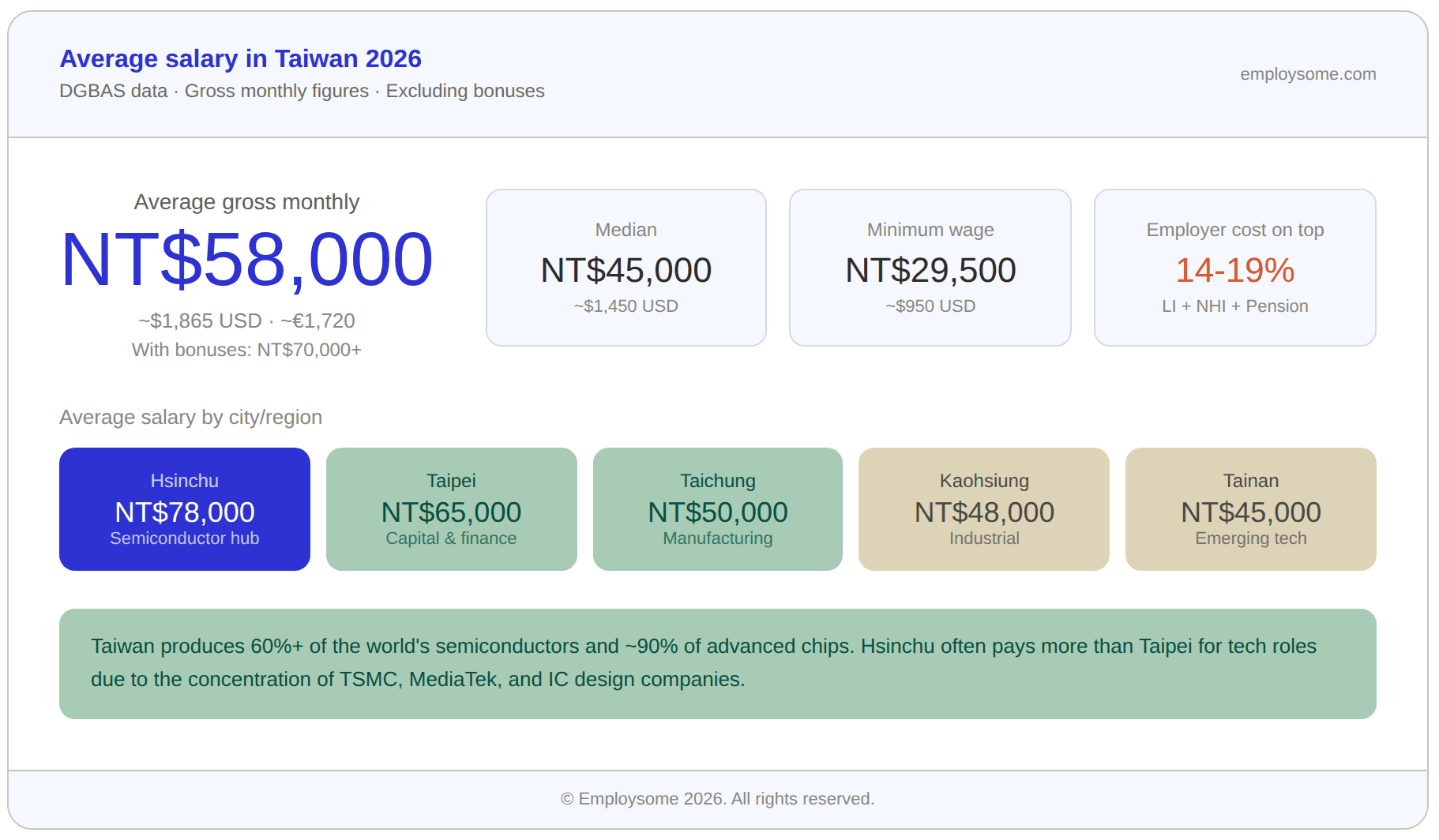This screenshot has height=840, width=1439.
Task: Pick the Tainan emerging tech tile
Action: click(1250, 509)
